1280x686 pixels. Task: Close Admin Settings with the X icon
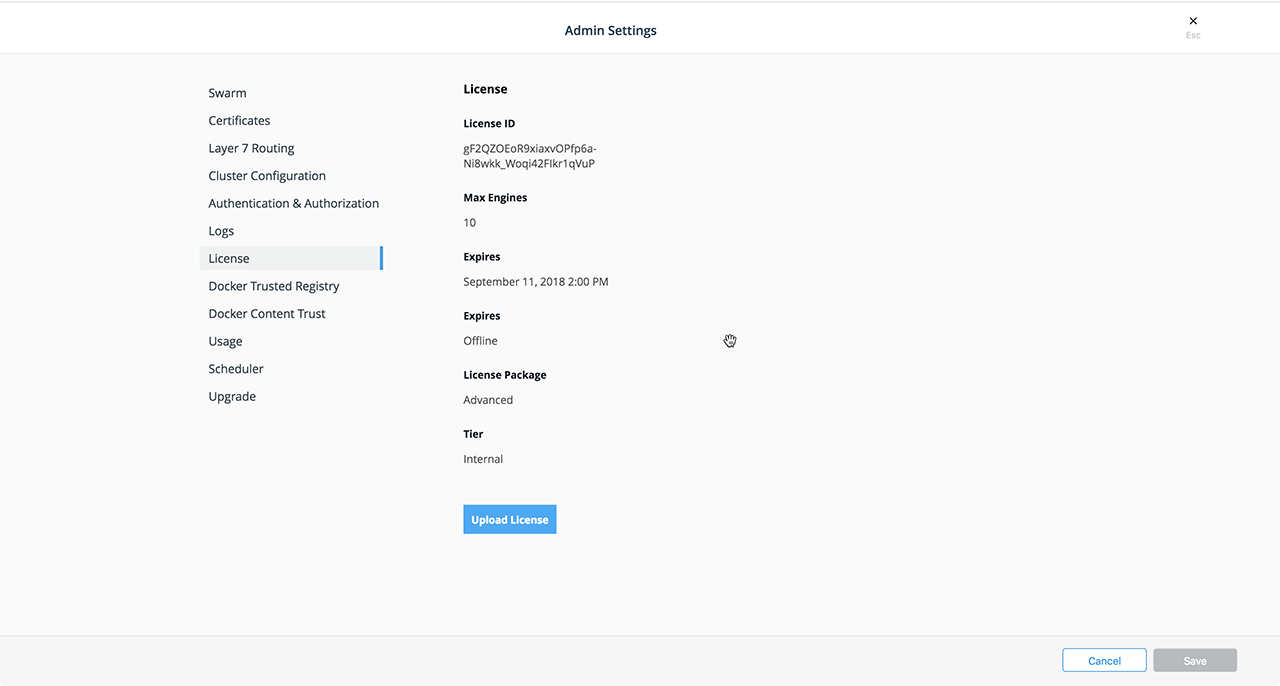(1192, 21)
